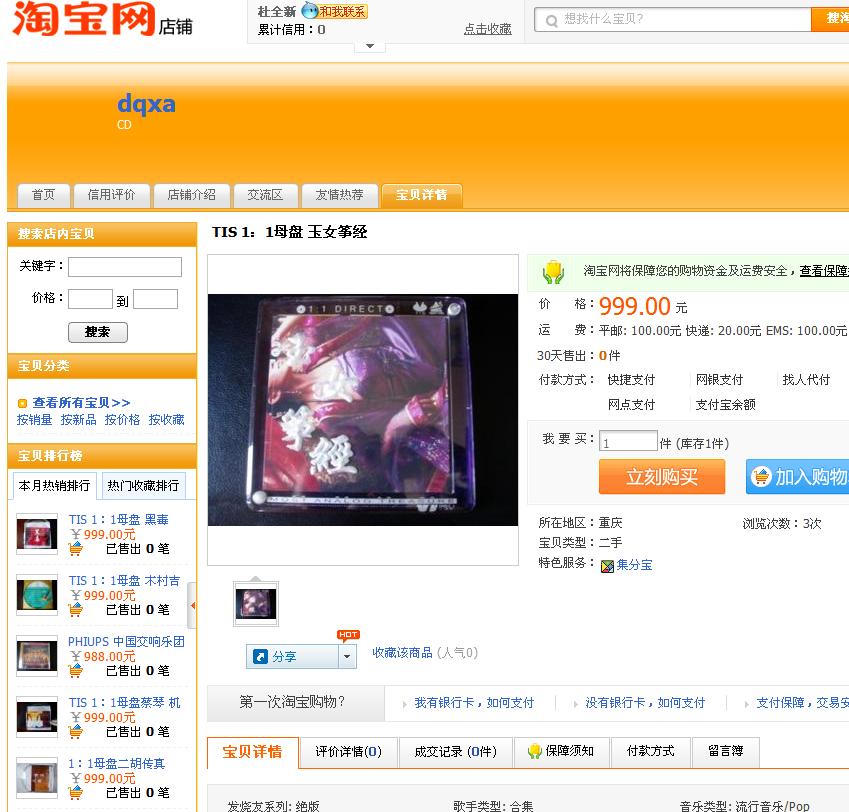
Task: Click the minimum price input field
Action: pos(90,299)
